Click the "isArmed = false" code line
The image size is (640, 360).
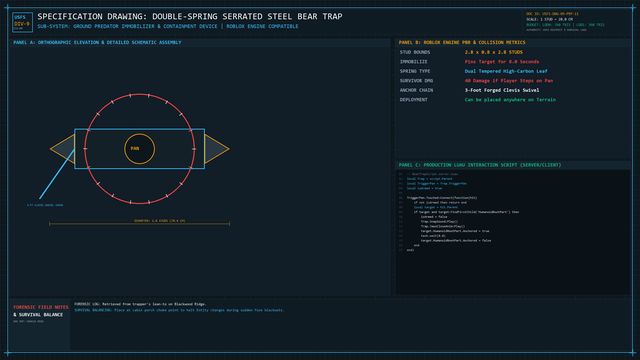coord(434,217)
